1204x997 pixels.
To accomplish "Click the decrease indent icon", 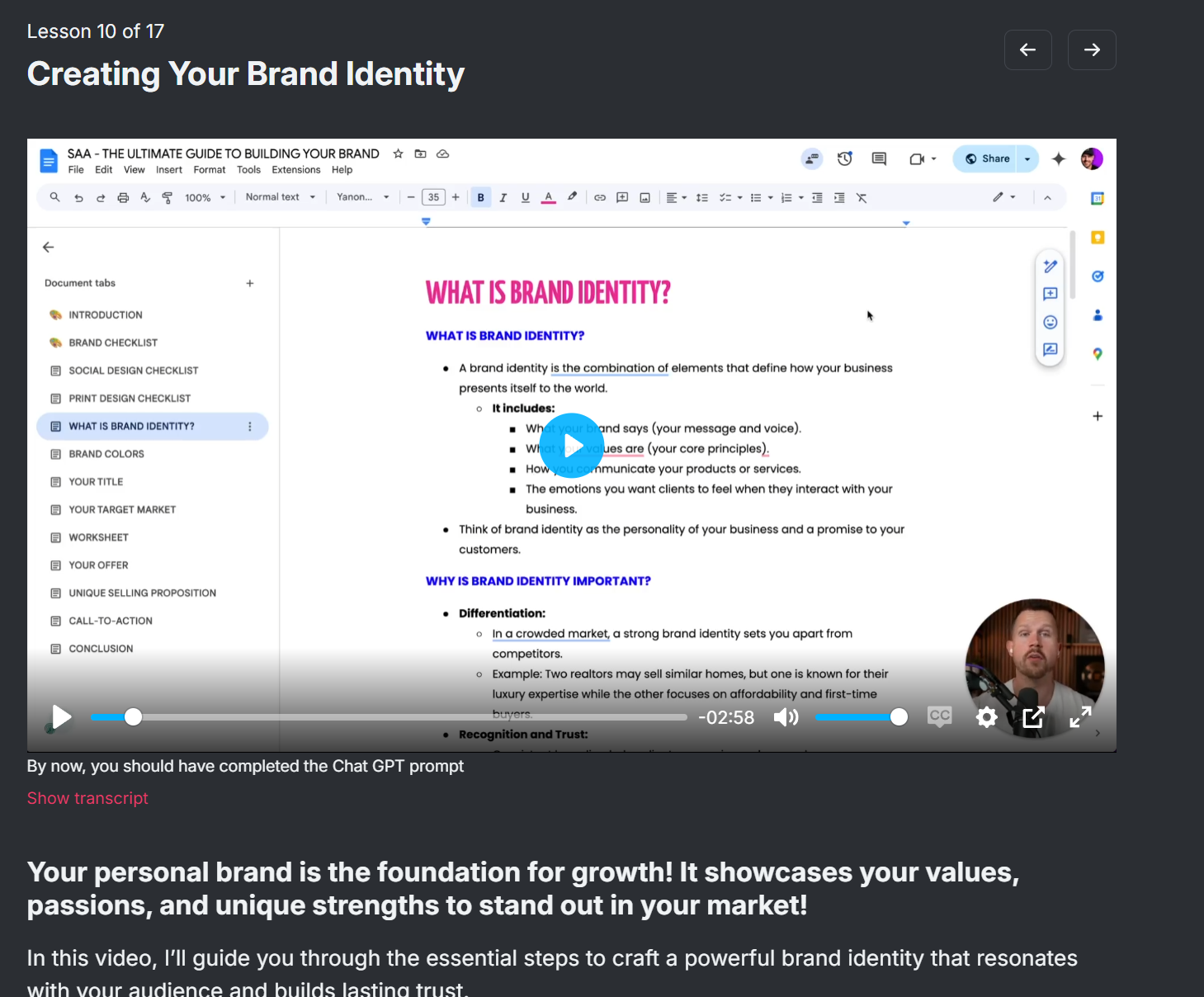I will point(817,197).
